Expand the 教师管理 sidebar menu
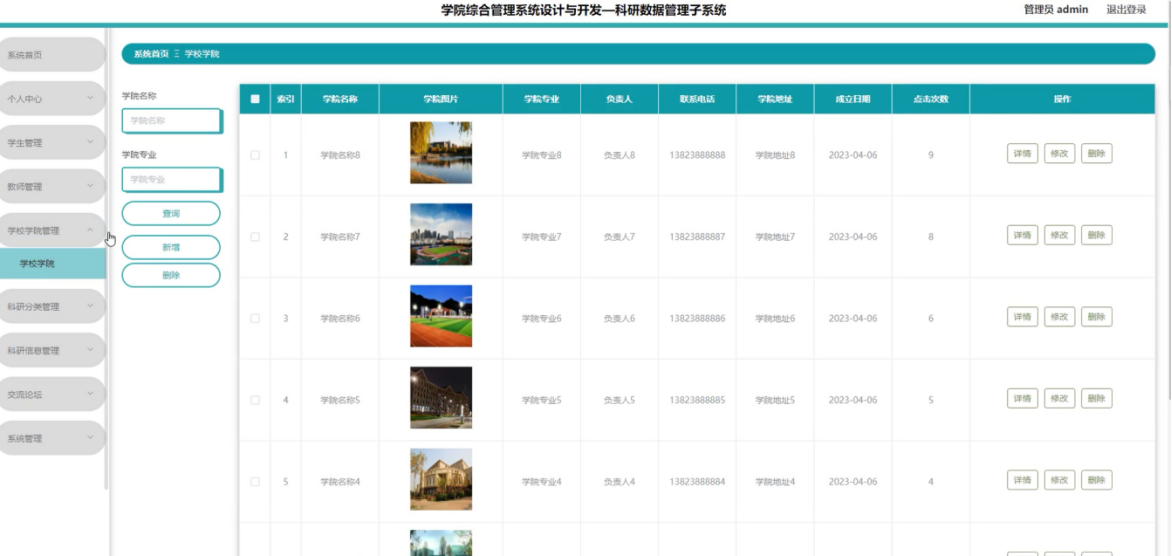The width and height of the screenshot is (1172, 556). click(x=52, y=186)
